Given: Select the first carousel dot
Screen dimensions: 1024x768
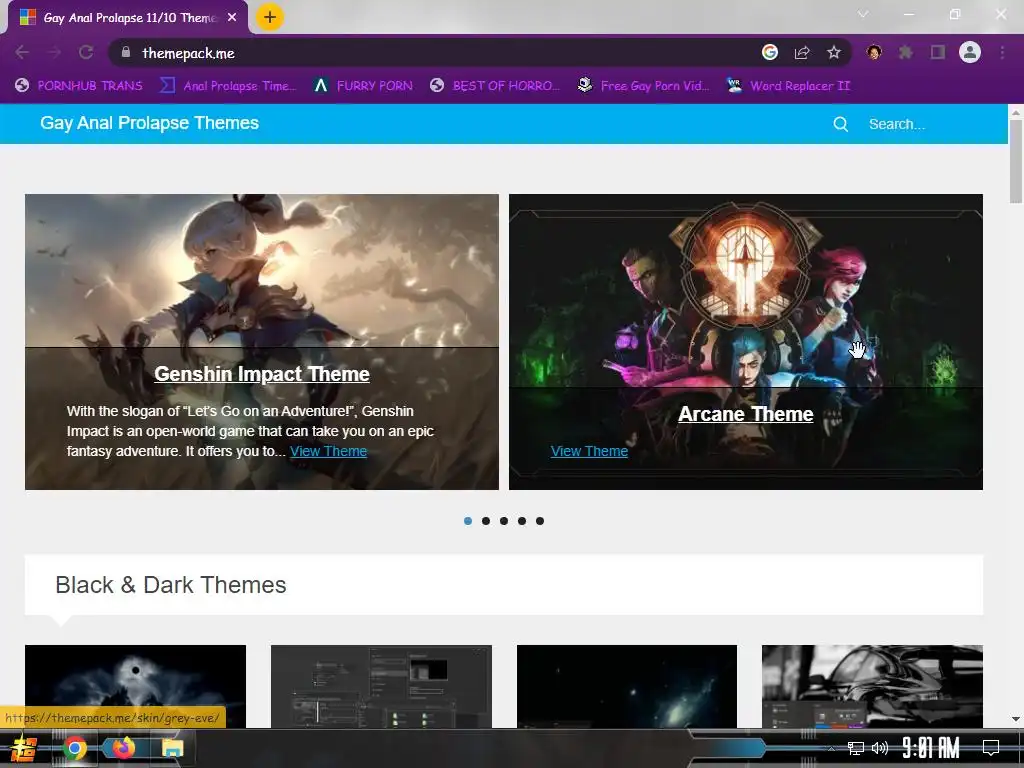Looking at the screenshot, I should coord(468,521).
